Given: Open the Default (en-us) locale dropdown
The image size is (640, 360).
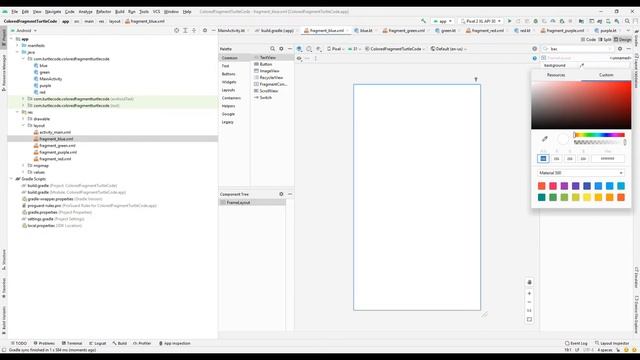Looking at the screenshot, I should (x=448, y=49).
